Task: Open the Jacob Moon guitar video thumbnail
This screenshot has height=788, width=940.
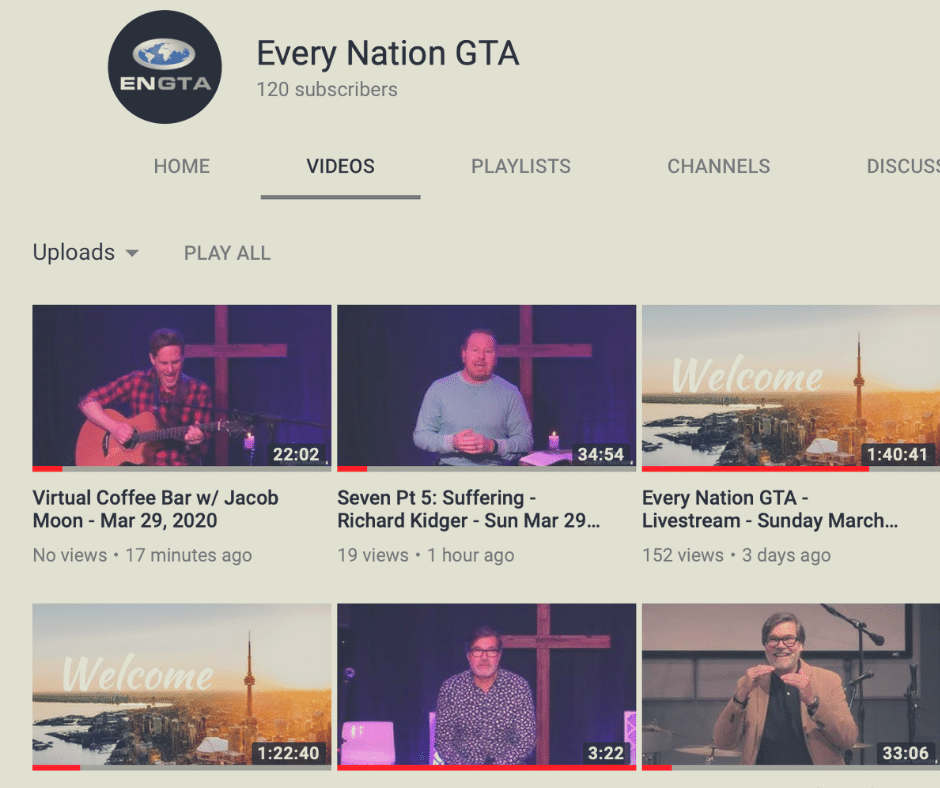Action: [x=182, y=388]
